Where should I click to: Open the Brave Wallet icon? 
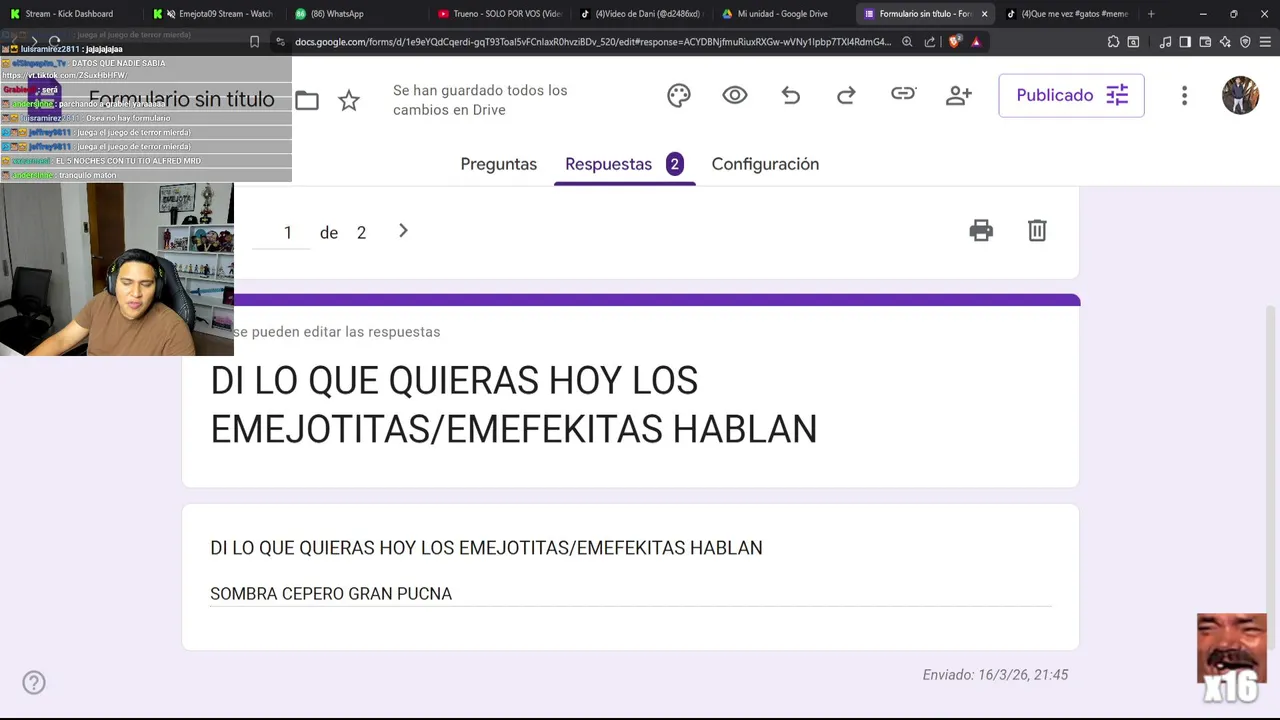pos(1205,42)
